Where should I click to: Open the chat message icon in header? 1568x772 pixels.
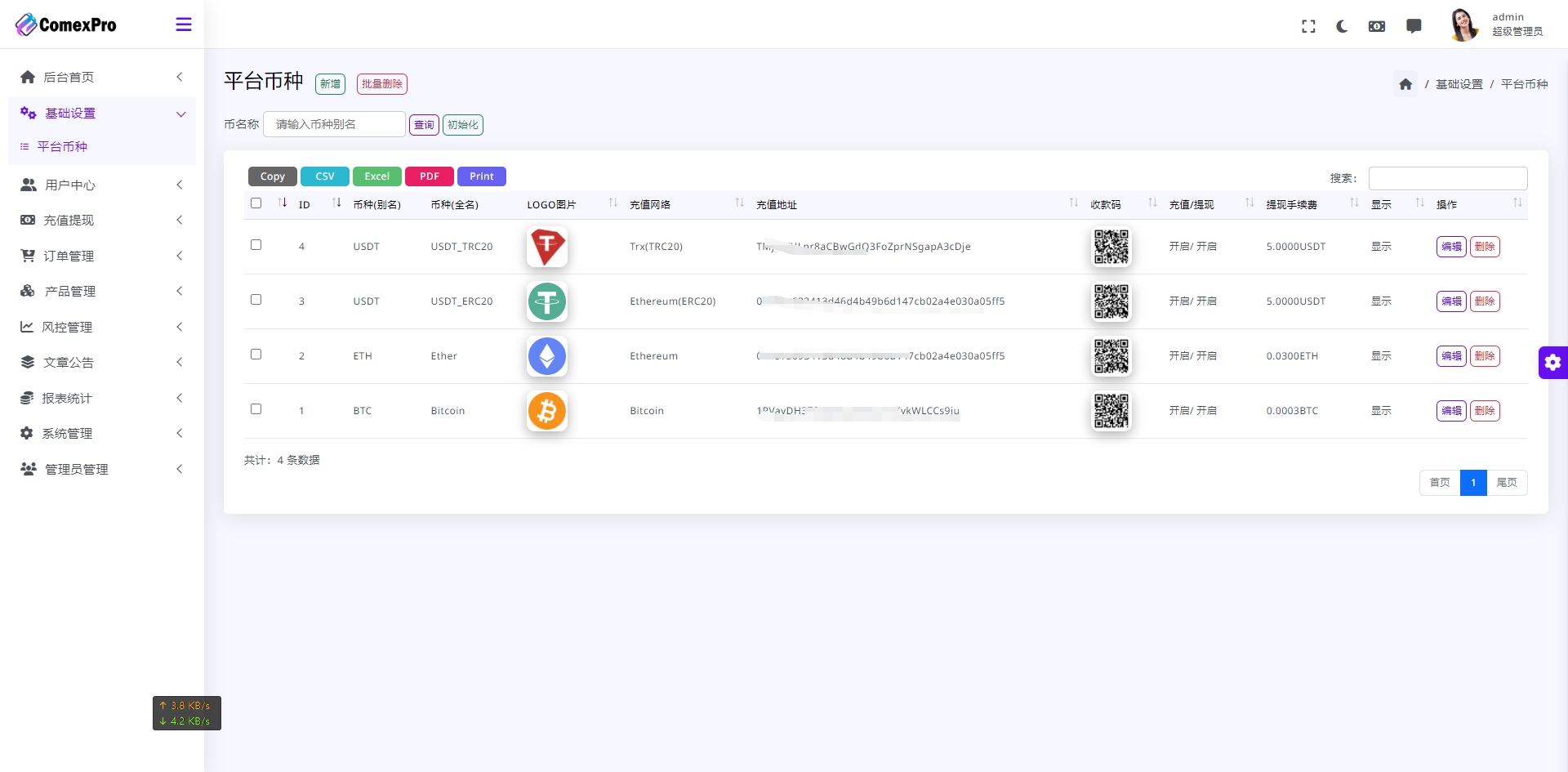pos(1414,26)
